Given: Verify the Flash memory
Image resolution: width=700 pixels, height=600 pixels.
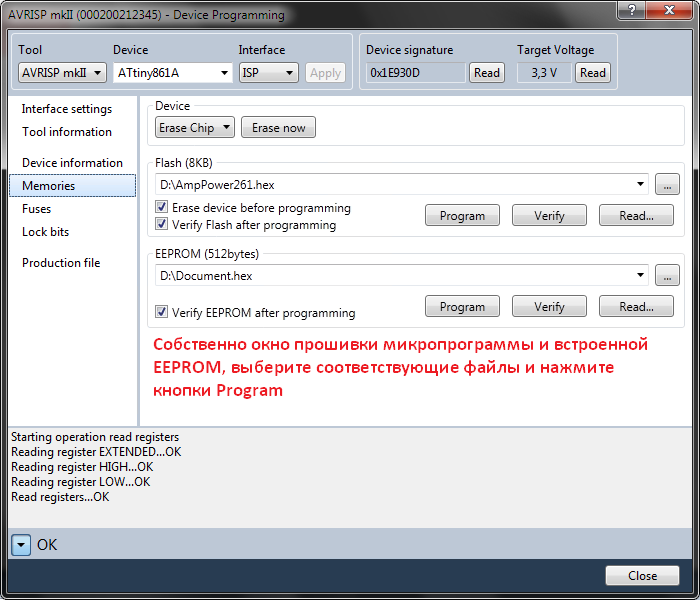Looking at the screenshot, I should click(549, 216).
